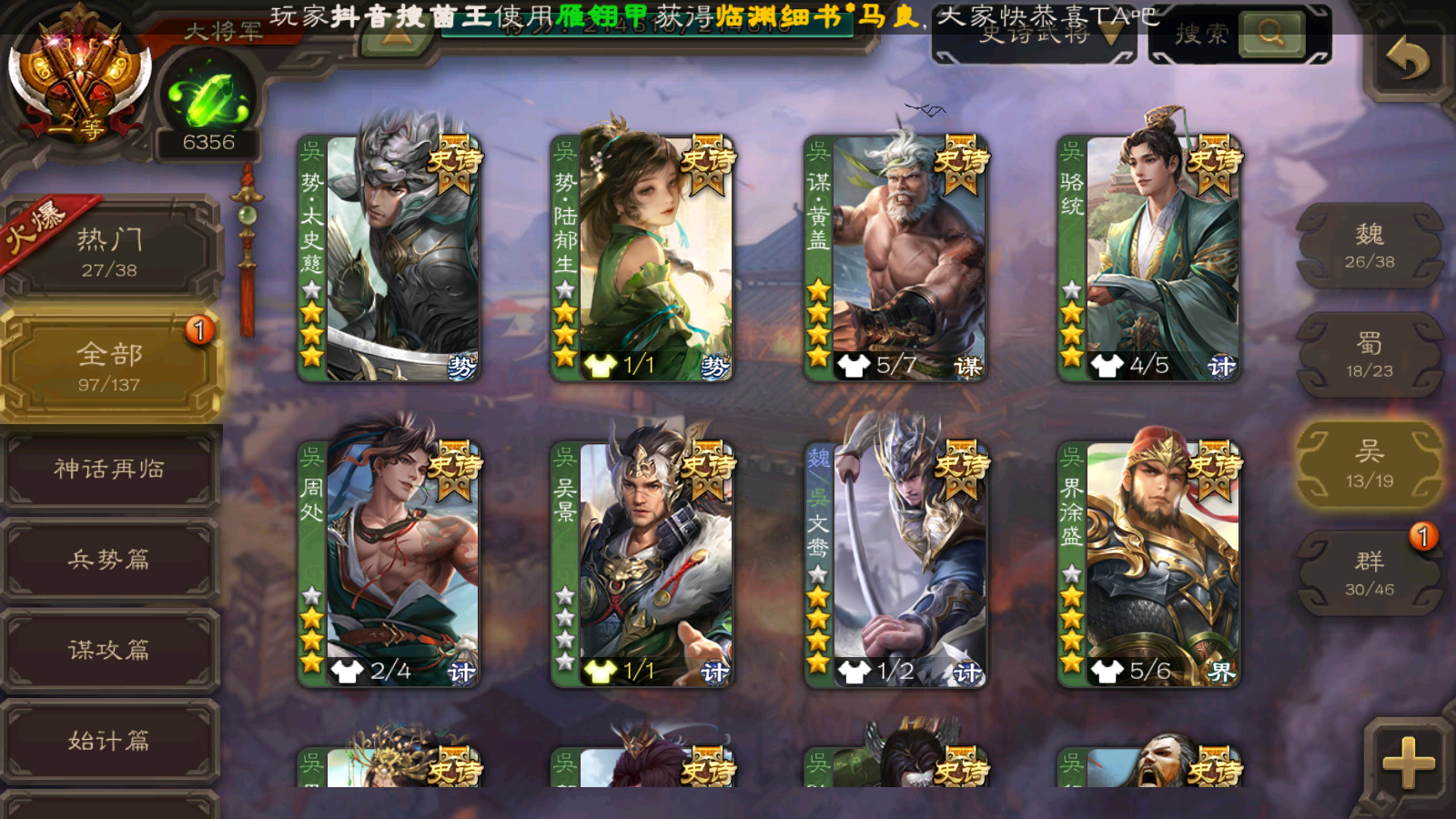The height and width of the screenshot is (819, 1456).
Task: Click shirt skin icon on 周处 card
Action: pyautogui.click(x=347, y=672)
